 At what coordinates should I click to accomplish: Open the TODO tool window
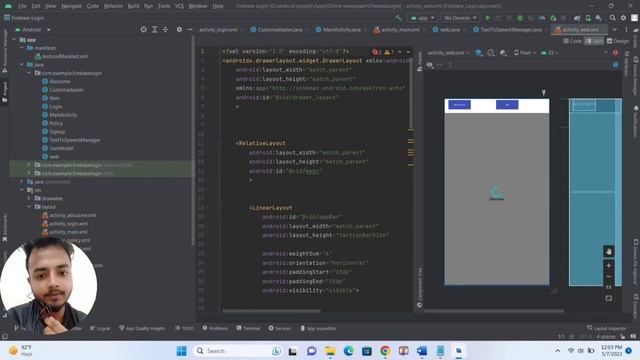[184, 328]
